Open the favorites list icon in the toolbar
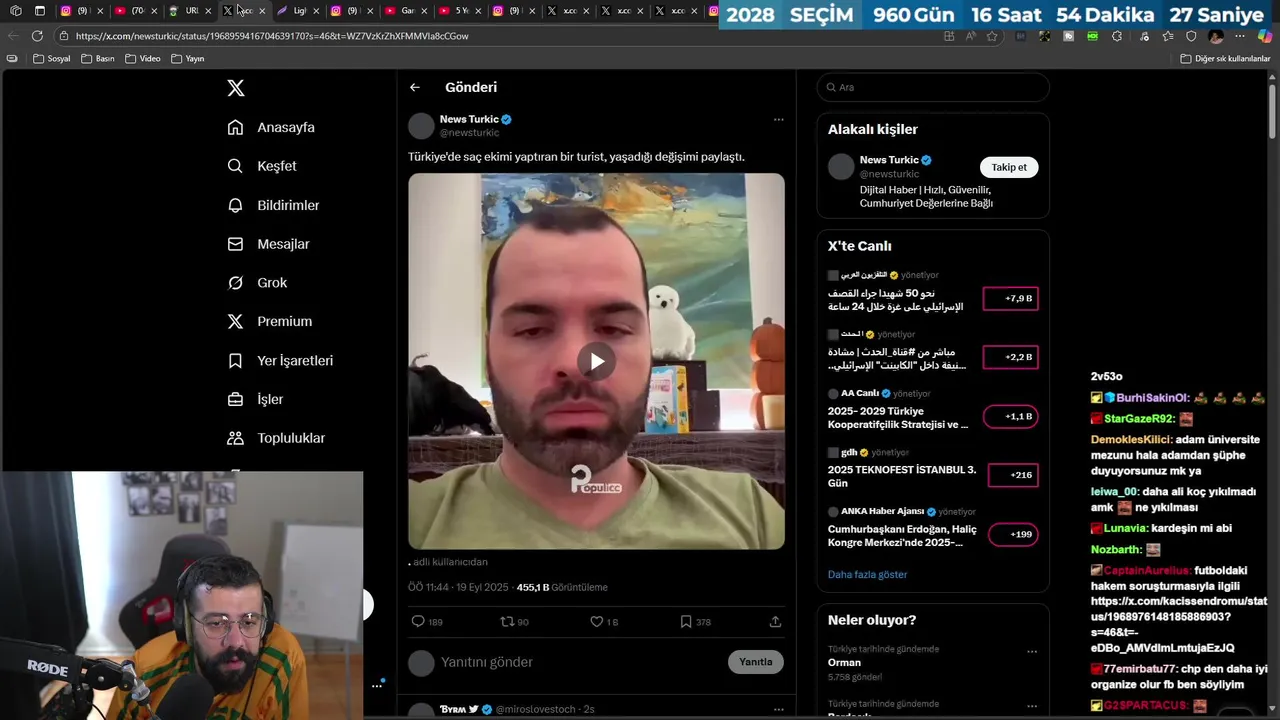 point(1167,36)
